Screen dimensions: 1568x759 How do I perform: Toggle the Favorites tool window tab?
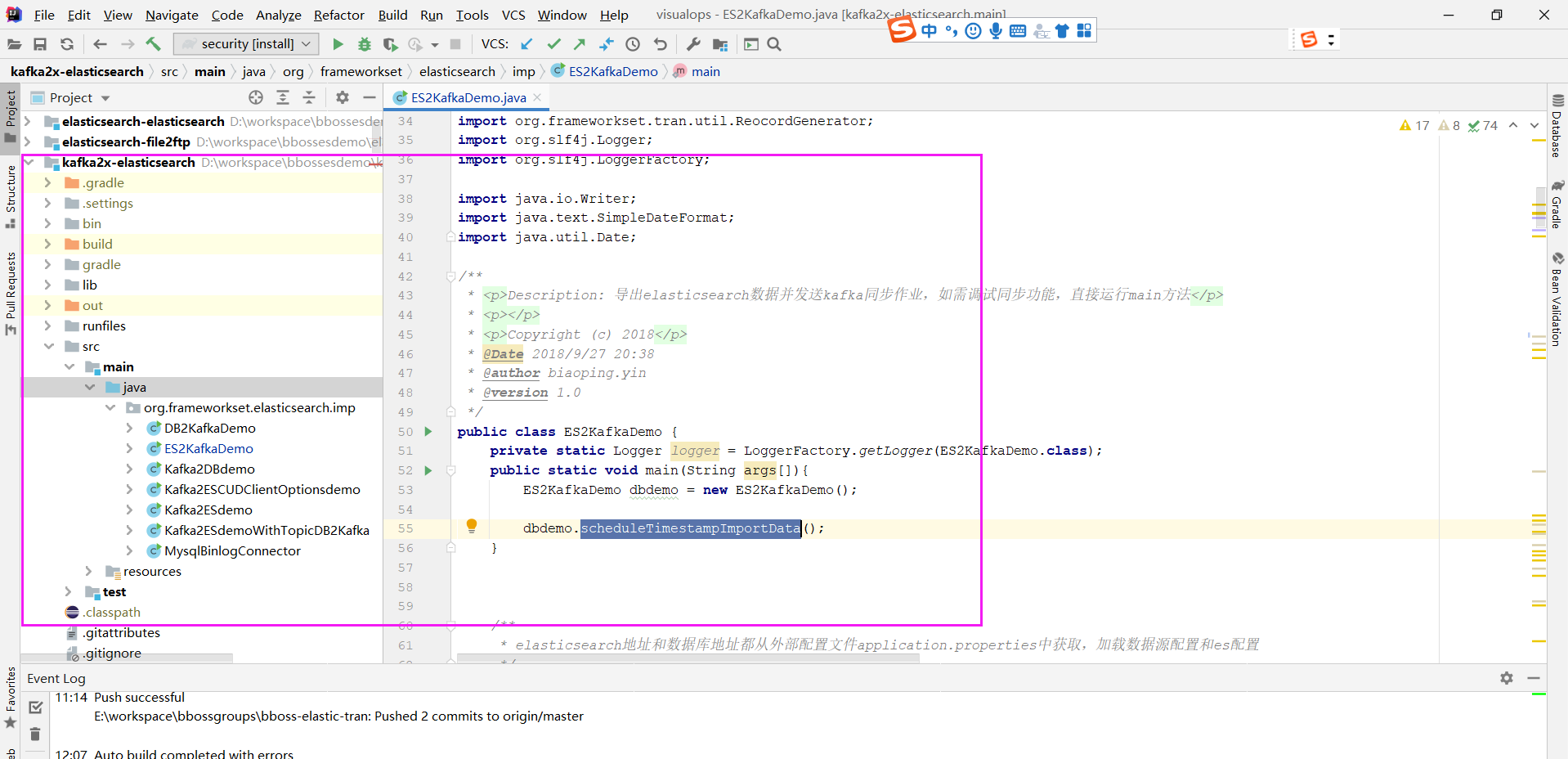coord(10,698)
